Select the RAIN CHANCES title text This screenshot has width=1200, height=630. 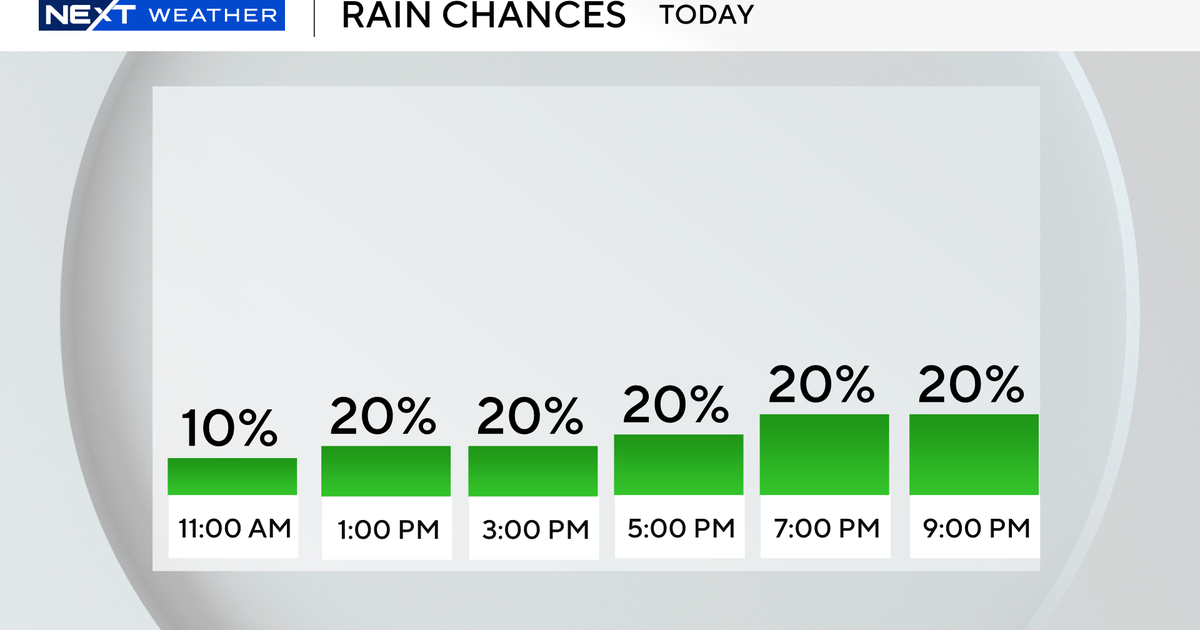[483, 16]
